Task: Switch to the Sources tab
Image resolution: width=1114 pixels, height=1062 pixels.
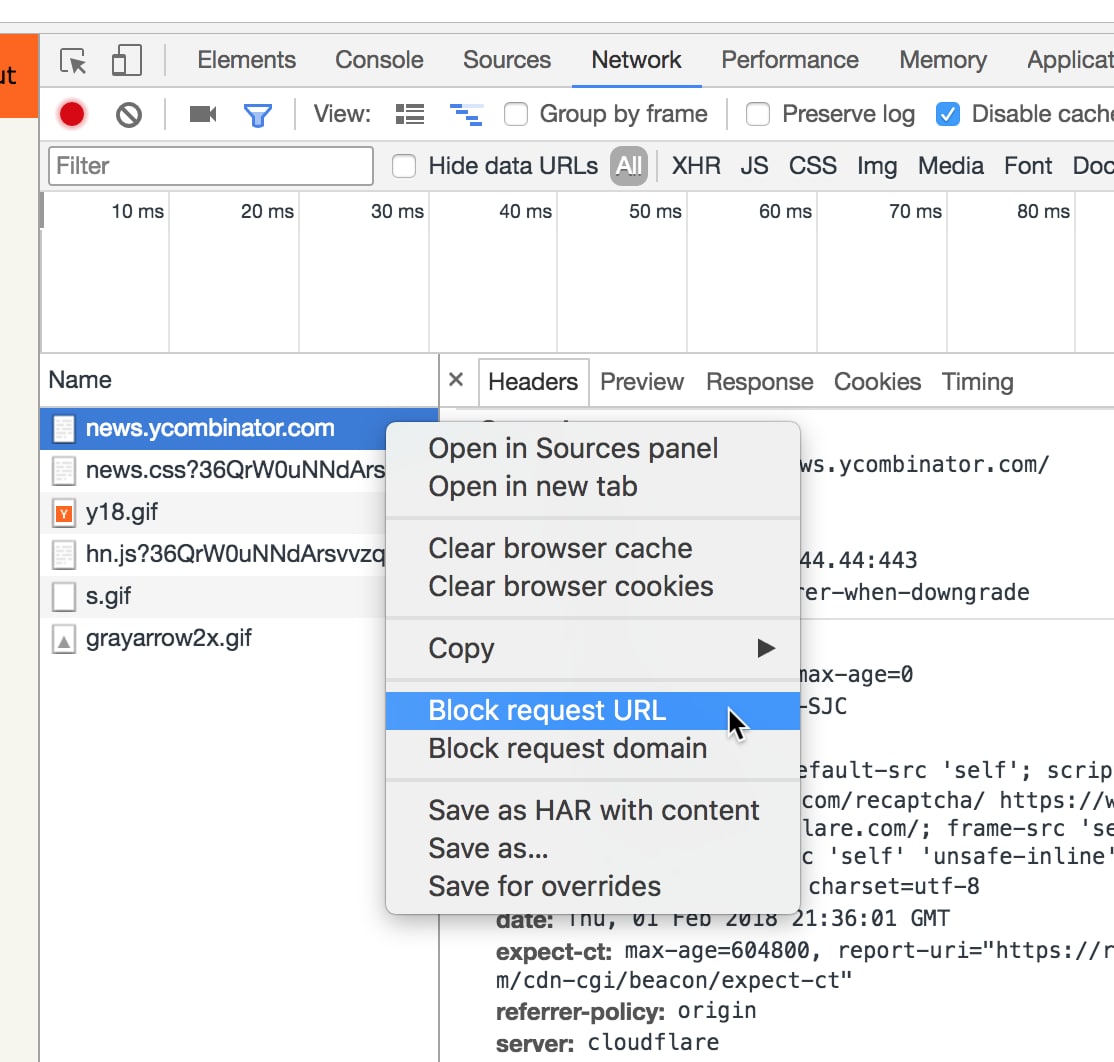Action: tap(507, 60)
